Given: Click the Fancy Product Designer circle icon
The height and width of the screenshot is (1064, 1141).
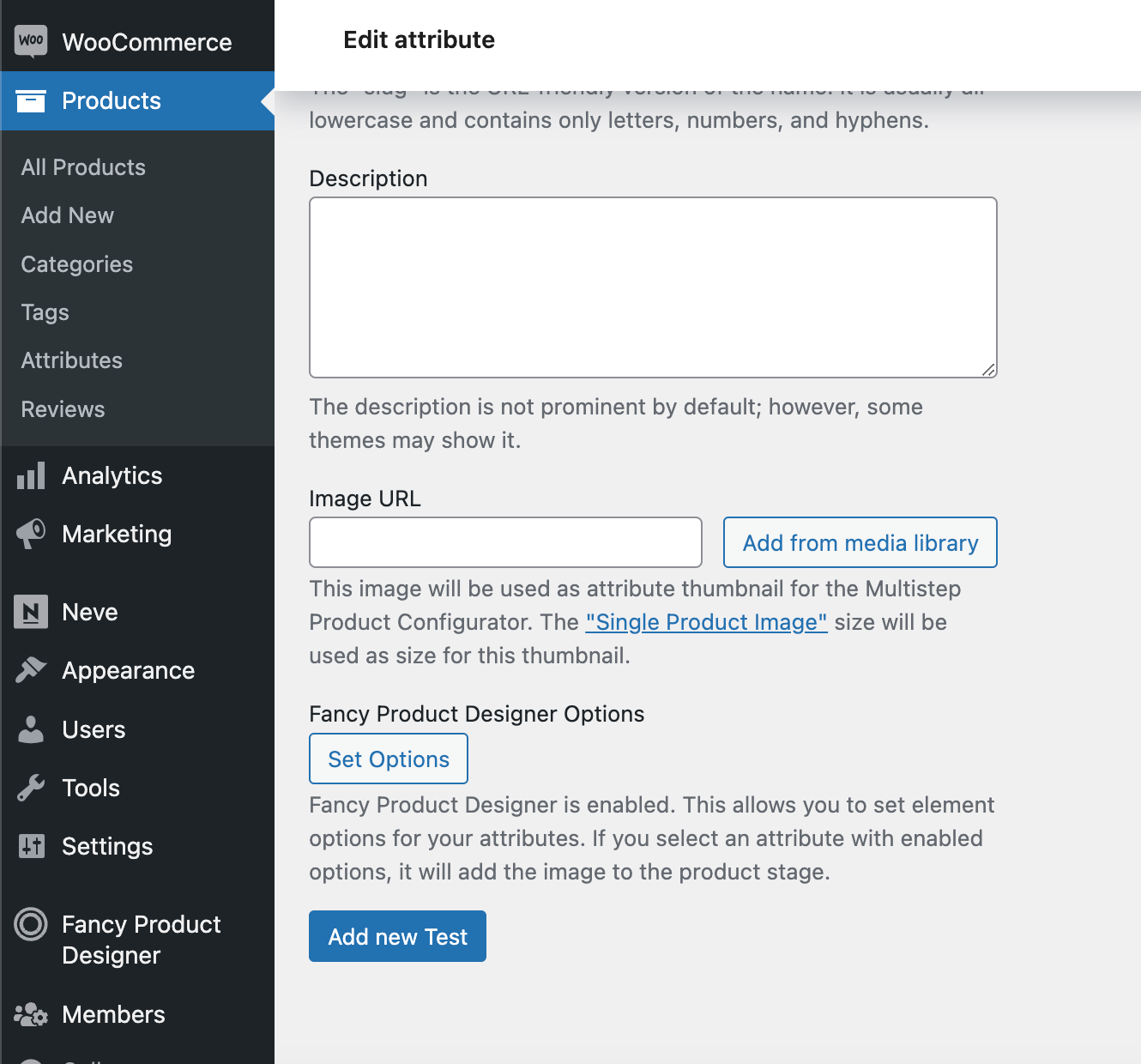Looking at the screenshot, I should click(31, 924).
